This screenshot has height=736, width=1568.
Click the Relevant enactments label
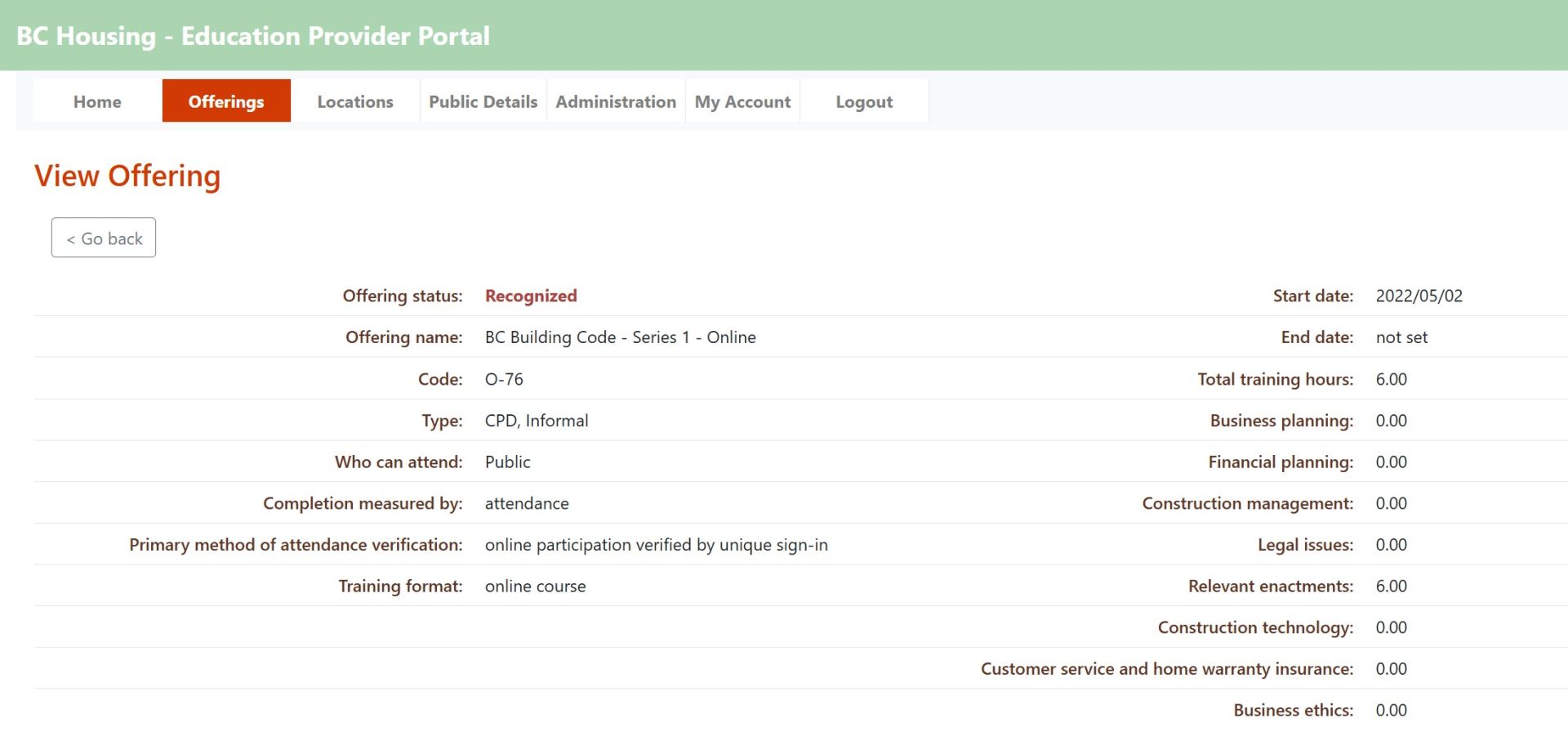[1270, 586]
